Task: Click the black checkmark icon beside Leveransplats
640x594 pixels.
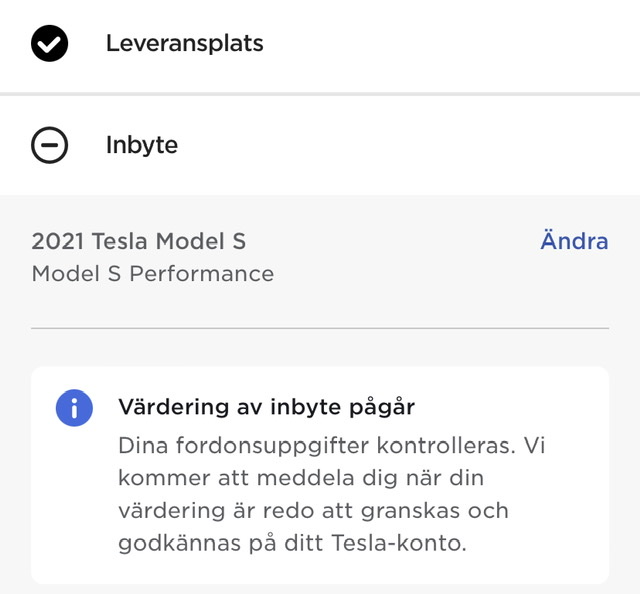Action: tap(49, 43)
